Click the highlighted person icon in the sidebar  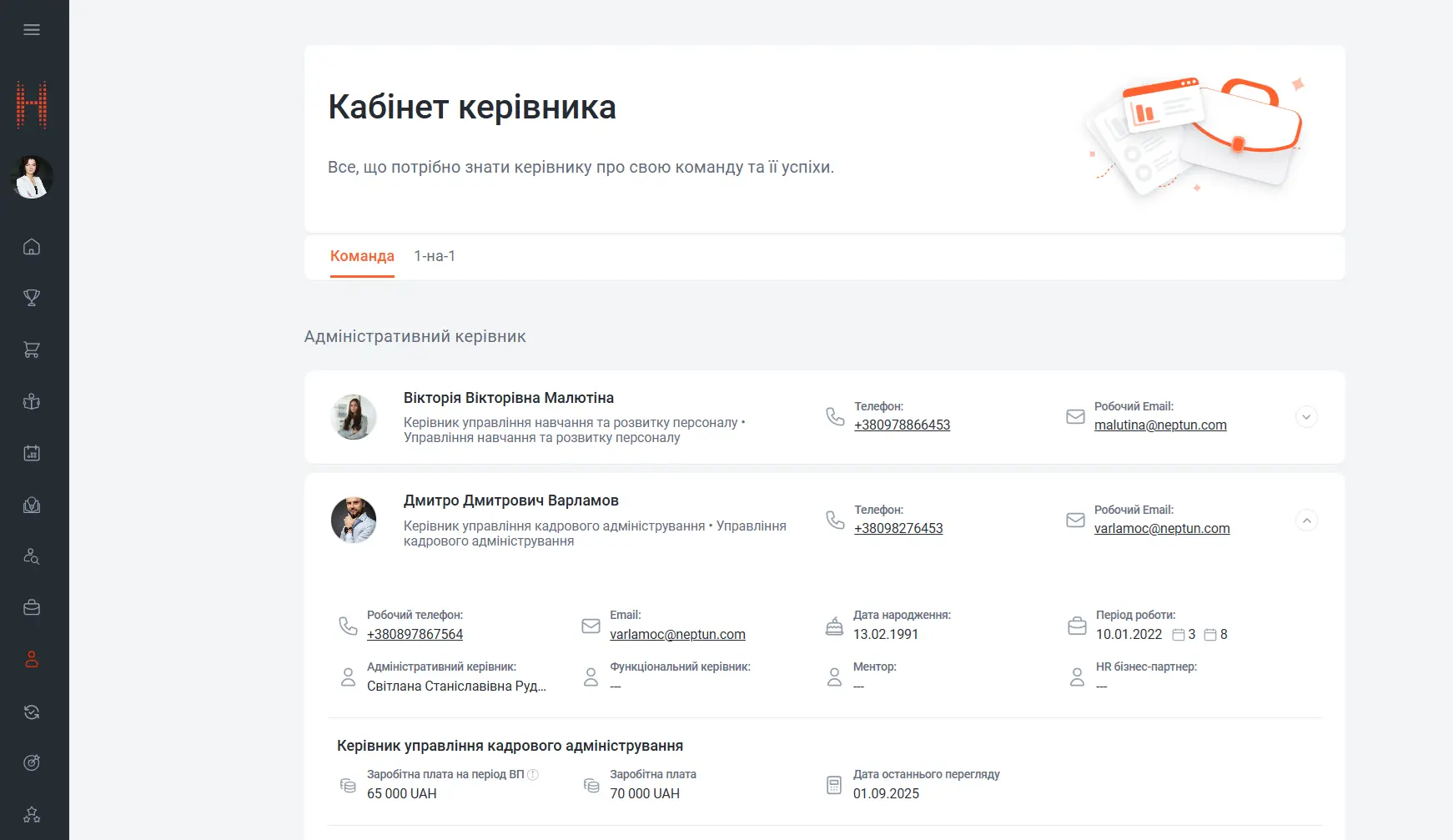(x=32, y=659)
